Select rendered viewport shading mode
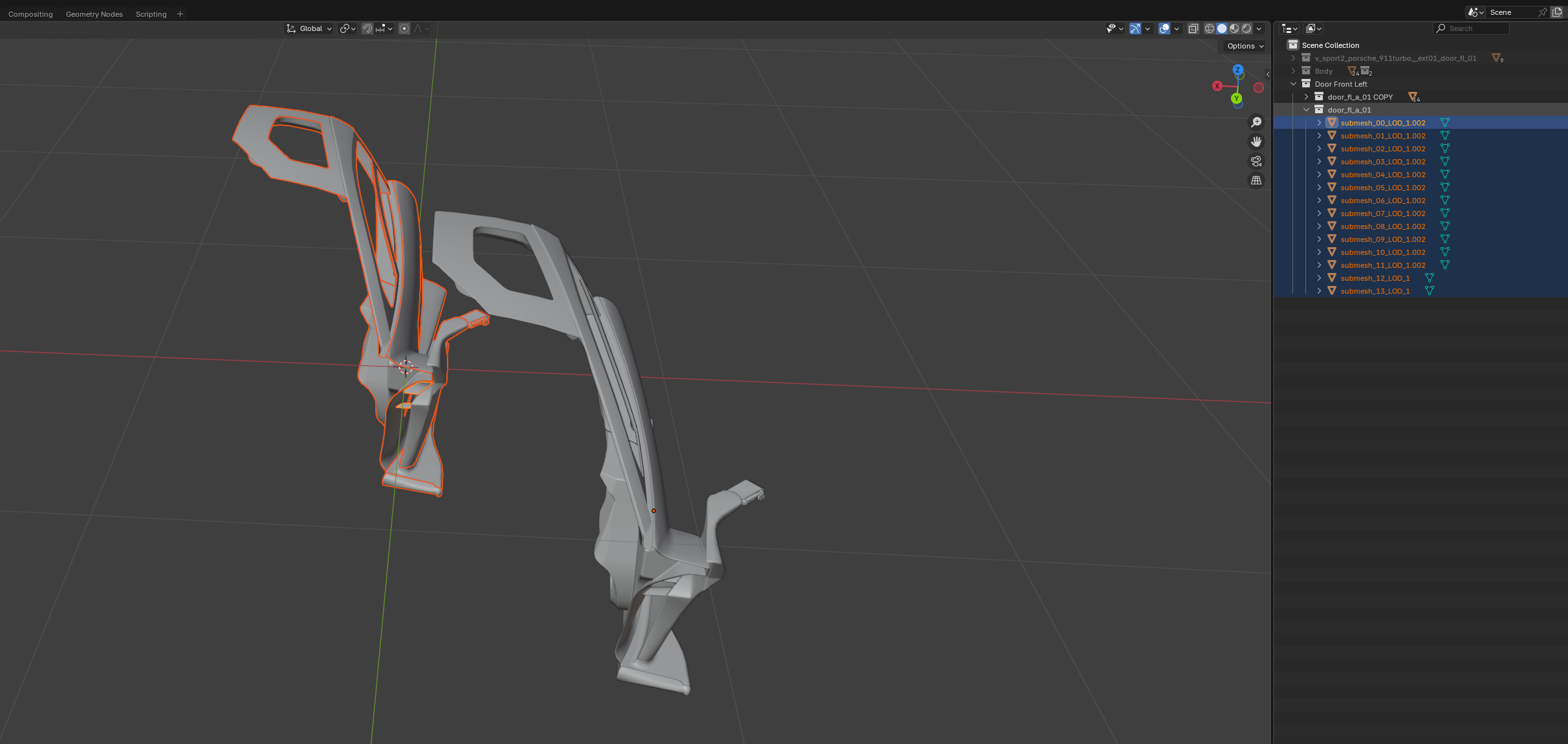Screen dimensions: 1568x744 click(1247, 28)
